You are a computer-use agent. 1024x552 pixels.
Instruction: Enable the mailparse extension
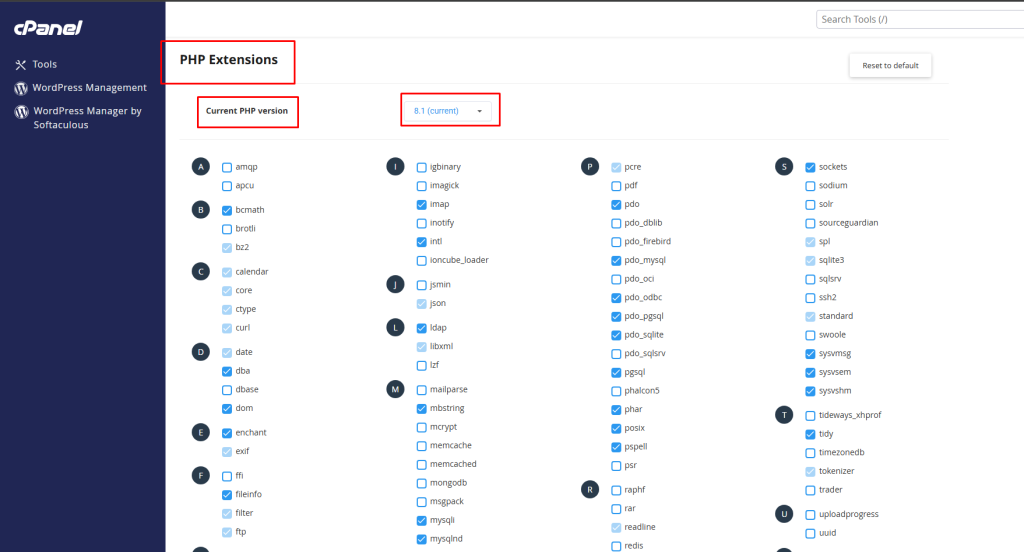[x=421, y=390]
